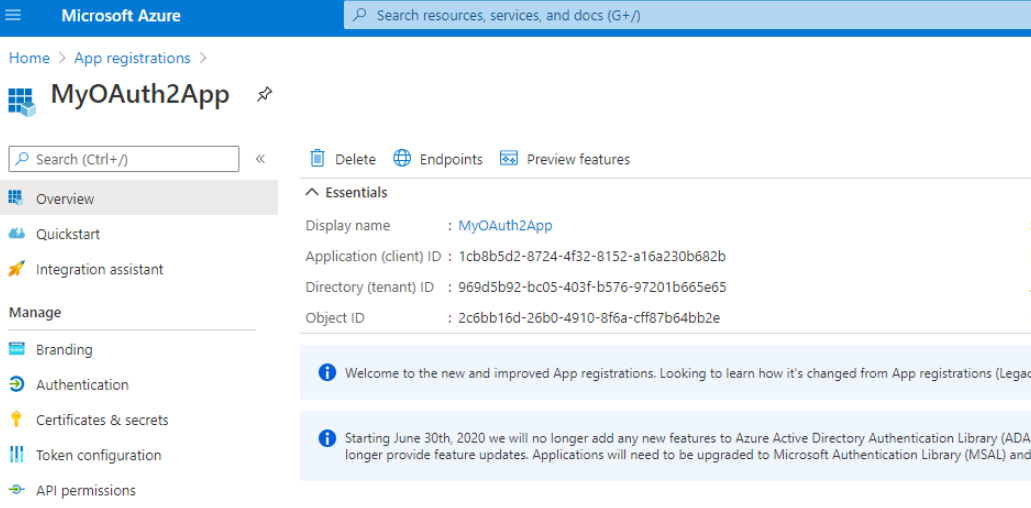This screenshot has width=1031, height=508.
Task: Click the Home breadcrumb link
Action: pos(29,58)
